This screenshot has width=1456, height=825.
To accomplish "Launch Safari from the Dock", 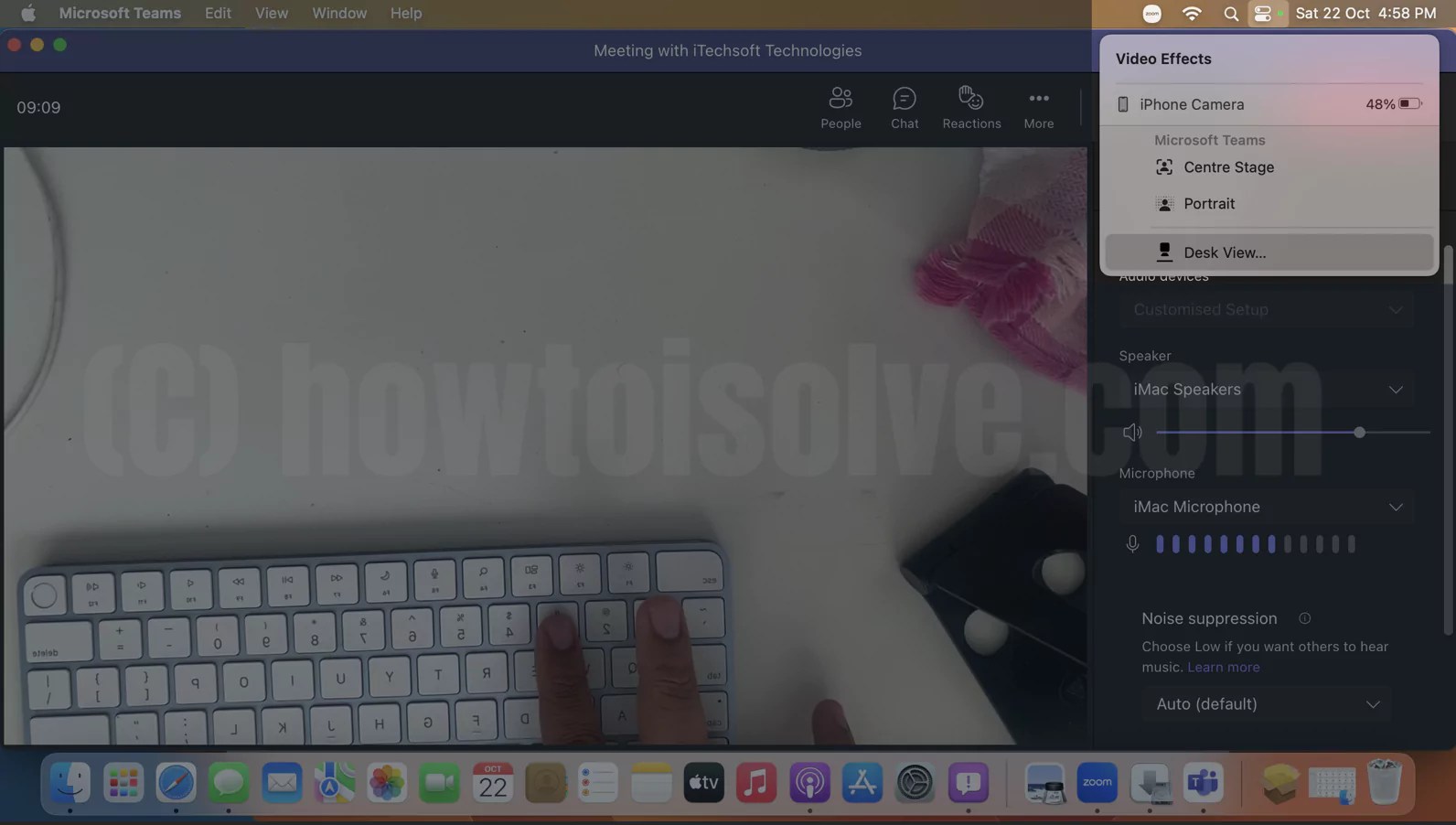I will 176,783.
